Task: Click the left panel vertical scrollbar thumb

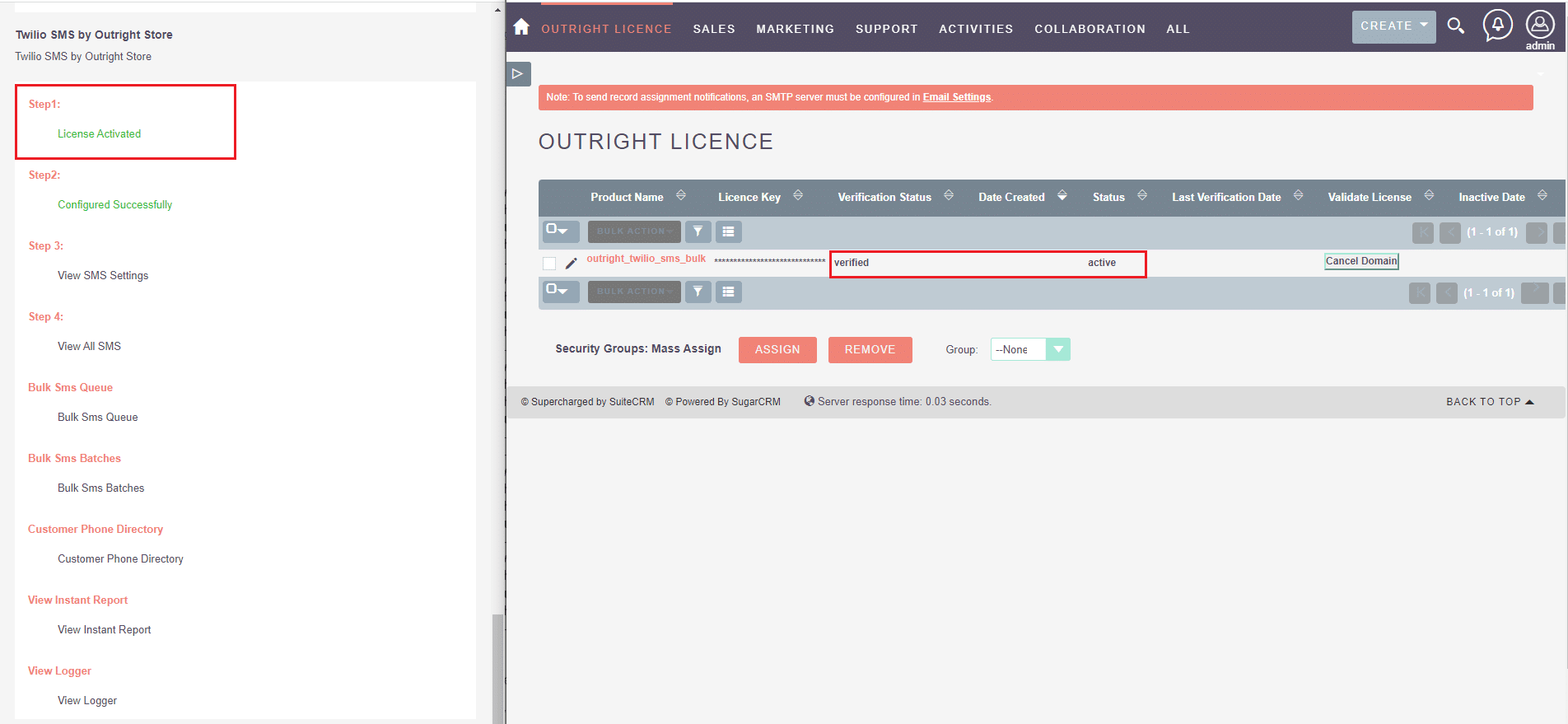Action: (497, 668)
